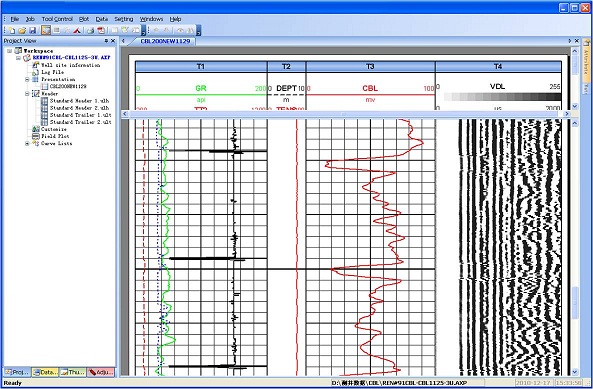
Task: Open the Data tab at panel bottom
Action: point(45,372)
